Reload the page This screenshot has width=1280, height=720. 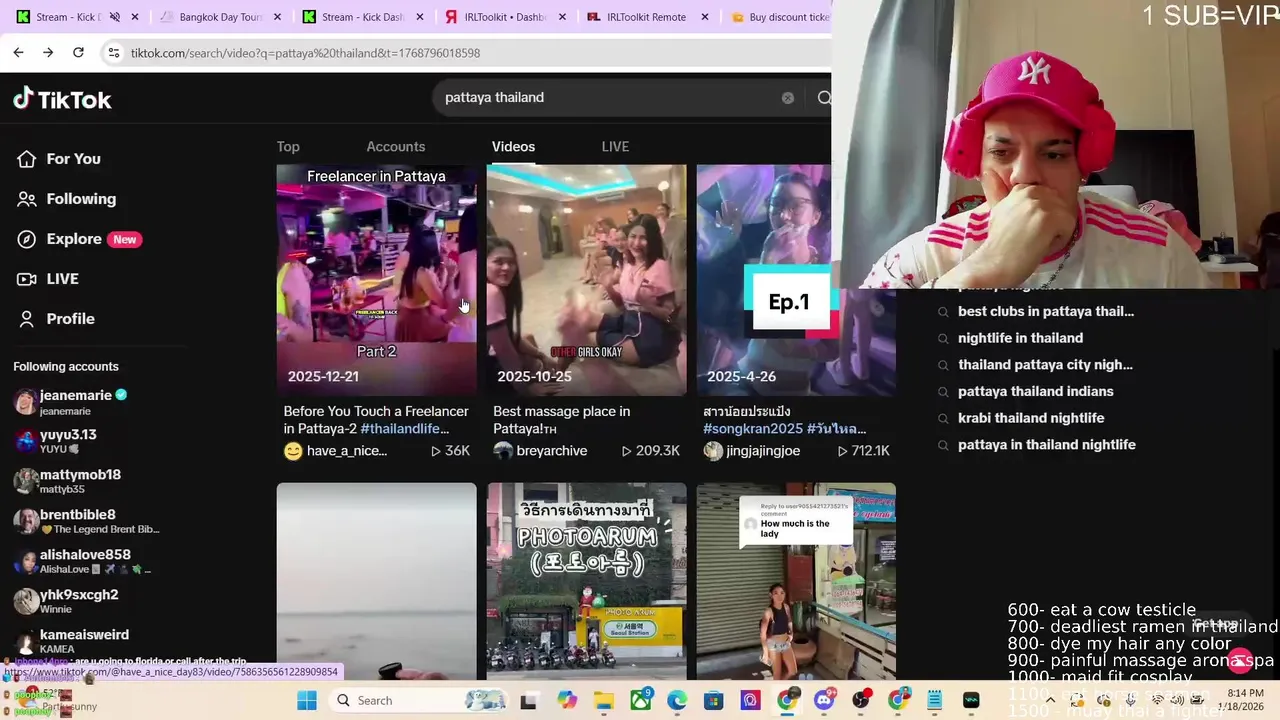(78, 52)
